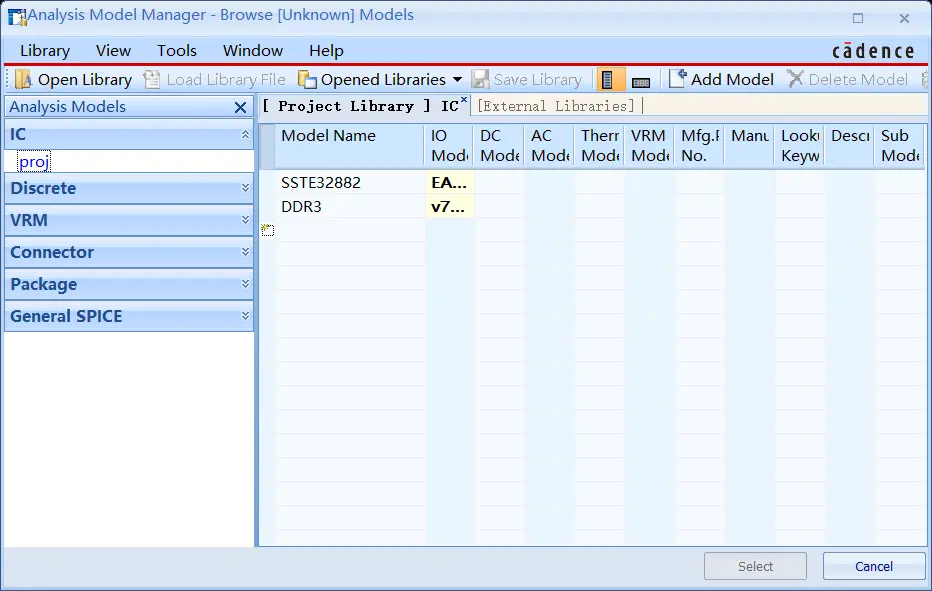Expand the Connector category chevron
Image resolution: width=932 pixels, height=591 pixels.
(x=245, y=252)
